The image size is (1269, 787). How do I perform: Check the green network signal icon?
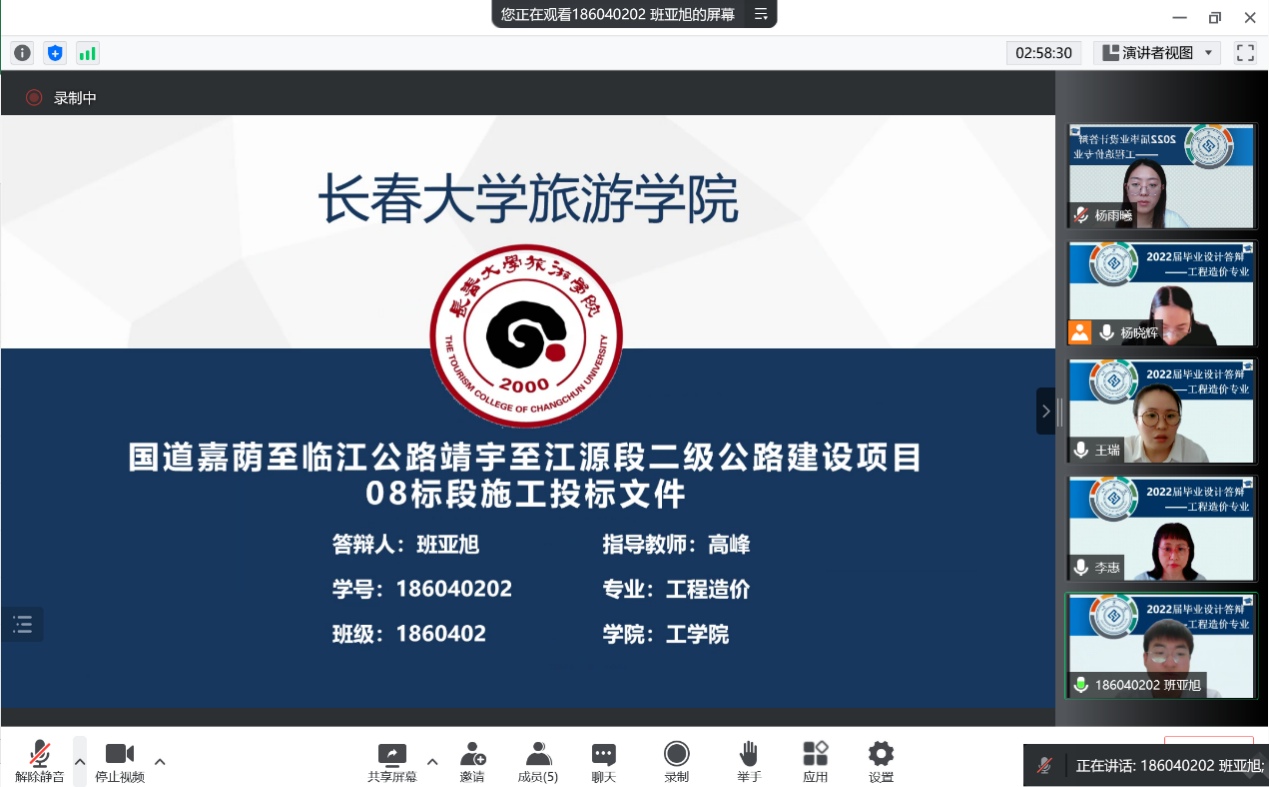pos(88,53)
